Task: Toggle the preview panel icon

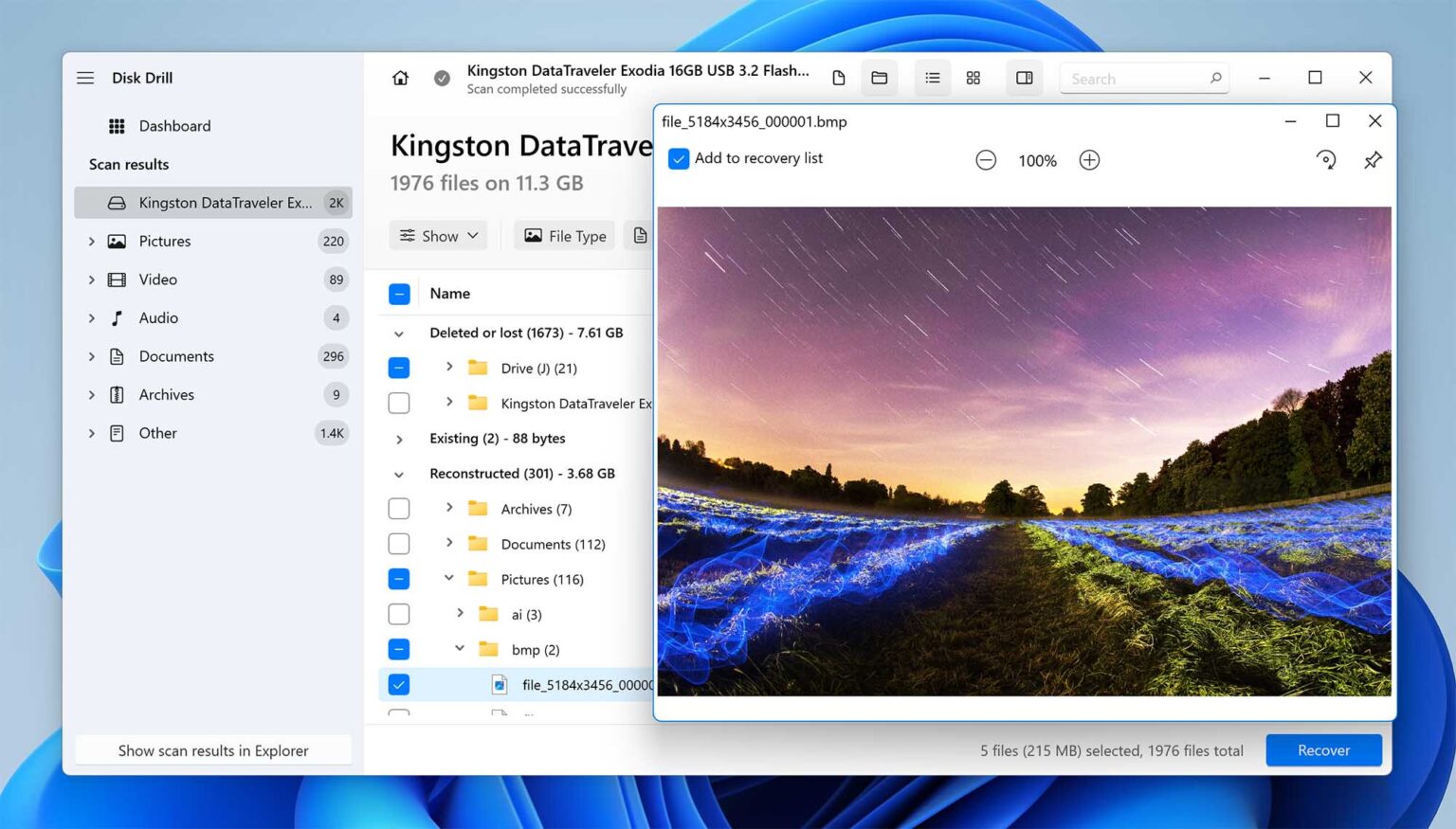Action: [1024, 78]
